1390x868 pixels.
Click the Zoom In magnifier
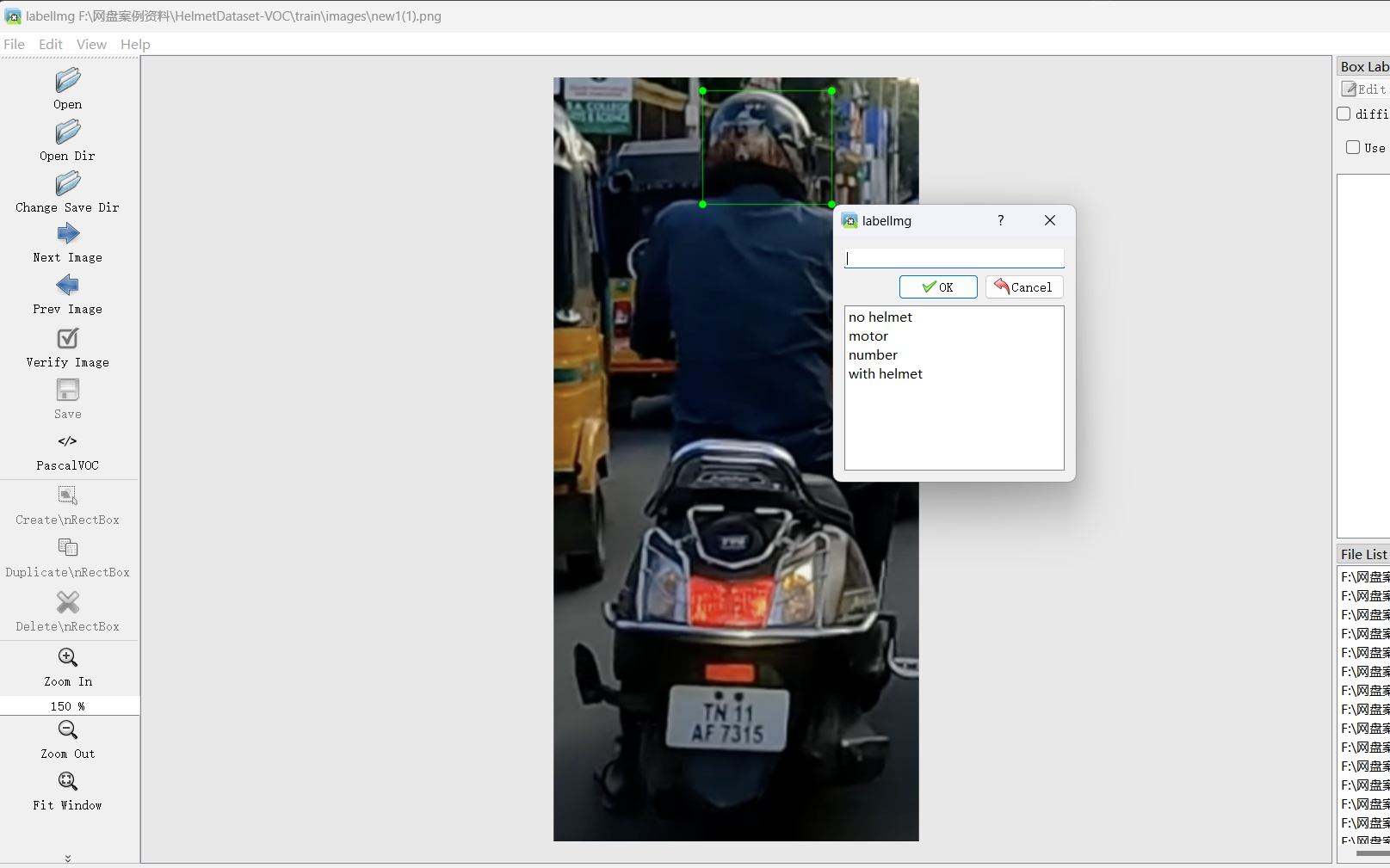click(68, 657)
